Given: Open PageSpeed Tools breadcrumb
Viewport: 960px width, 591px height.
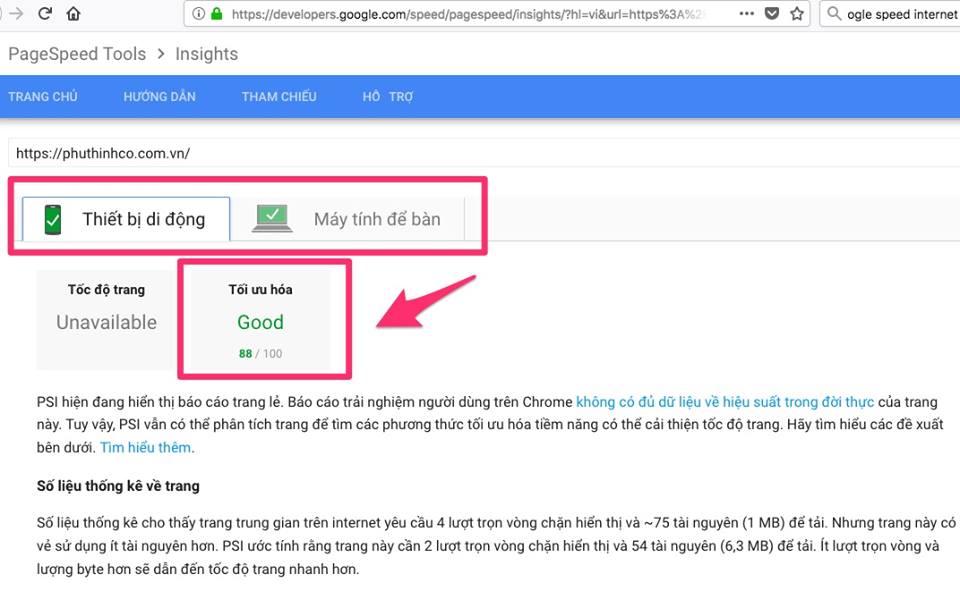Looking at the screenshot, I should point(77,54).
